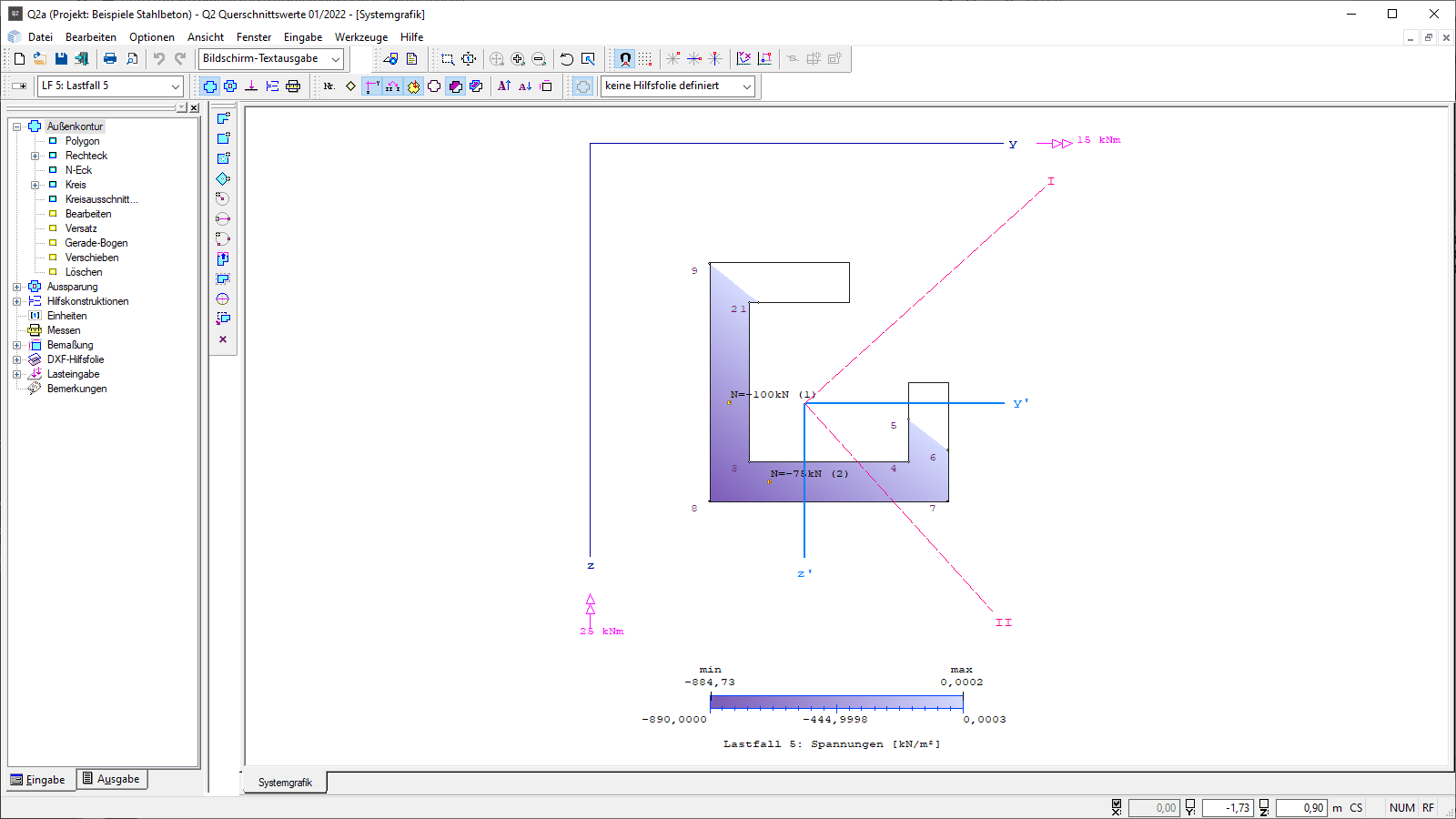Click the redo arrow icon
Screen dimensions: 1456x819
pos(180,58)
